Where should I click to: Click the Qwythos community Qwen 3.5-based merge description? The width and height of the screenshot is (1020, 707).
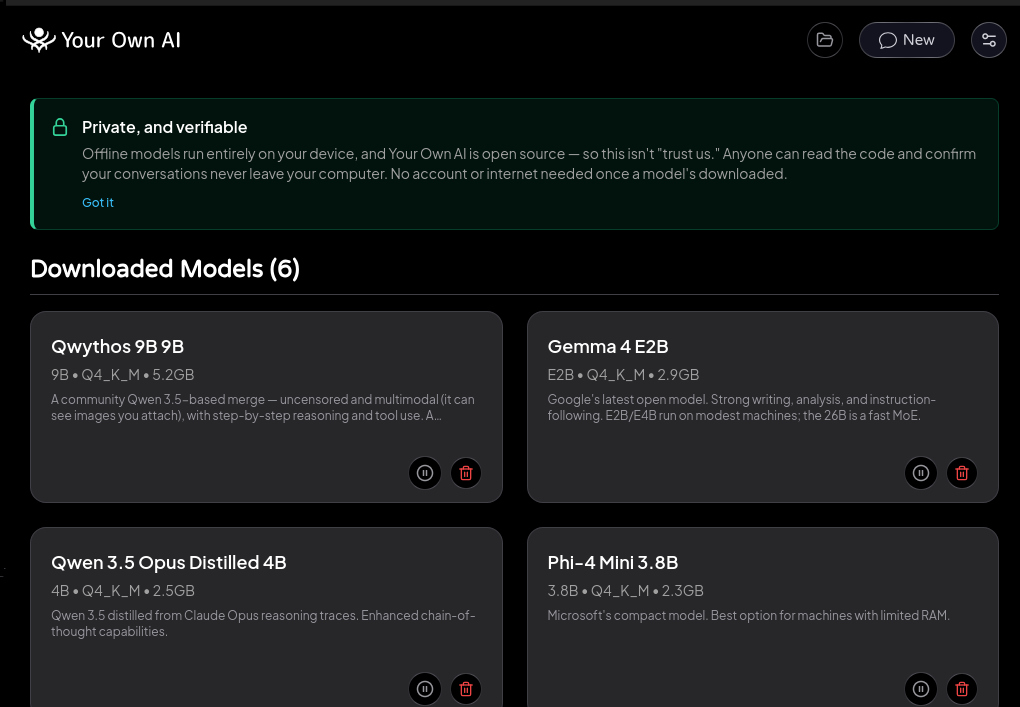pos(263,408)
